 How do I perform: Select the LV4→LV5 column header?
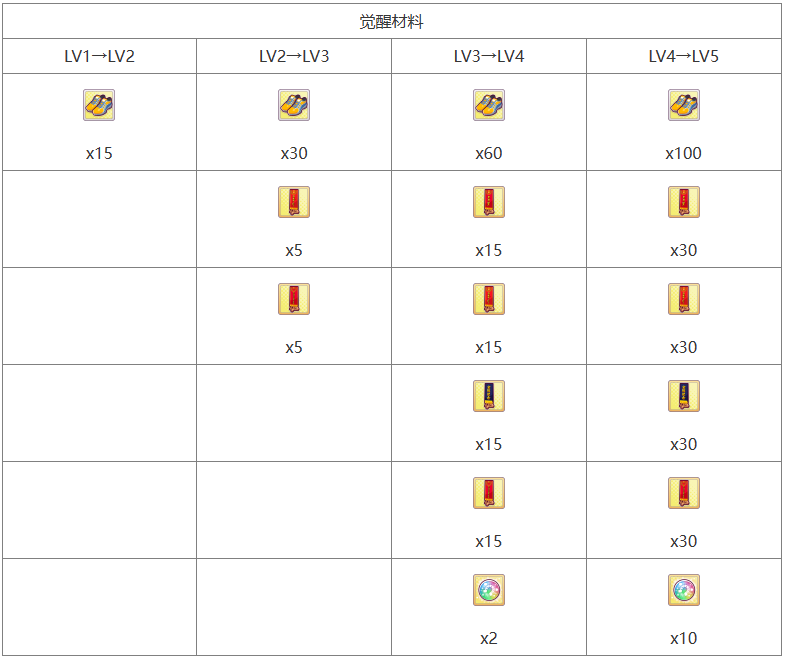684,56
